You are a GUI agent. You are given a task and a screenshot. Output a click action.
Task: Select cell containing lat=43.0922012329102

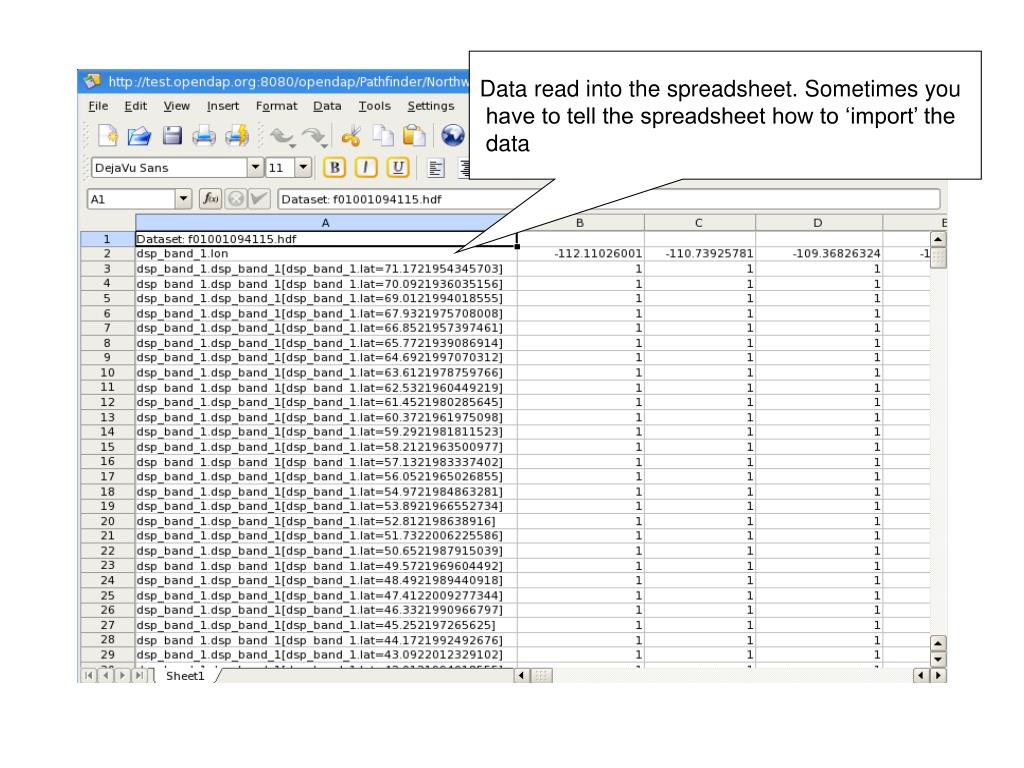click(x=326, y=654)
